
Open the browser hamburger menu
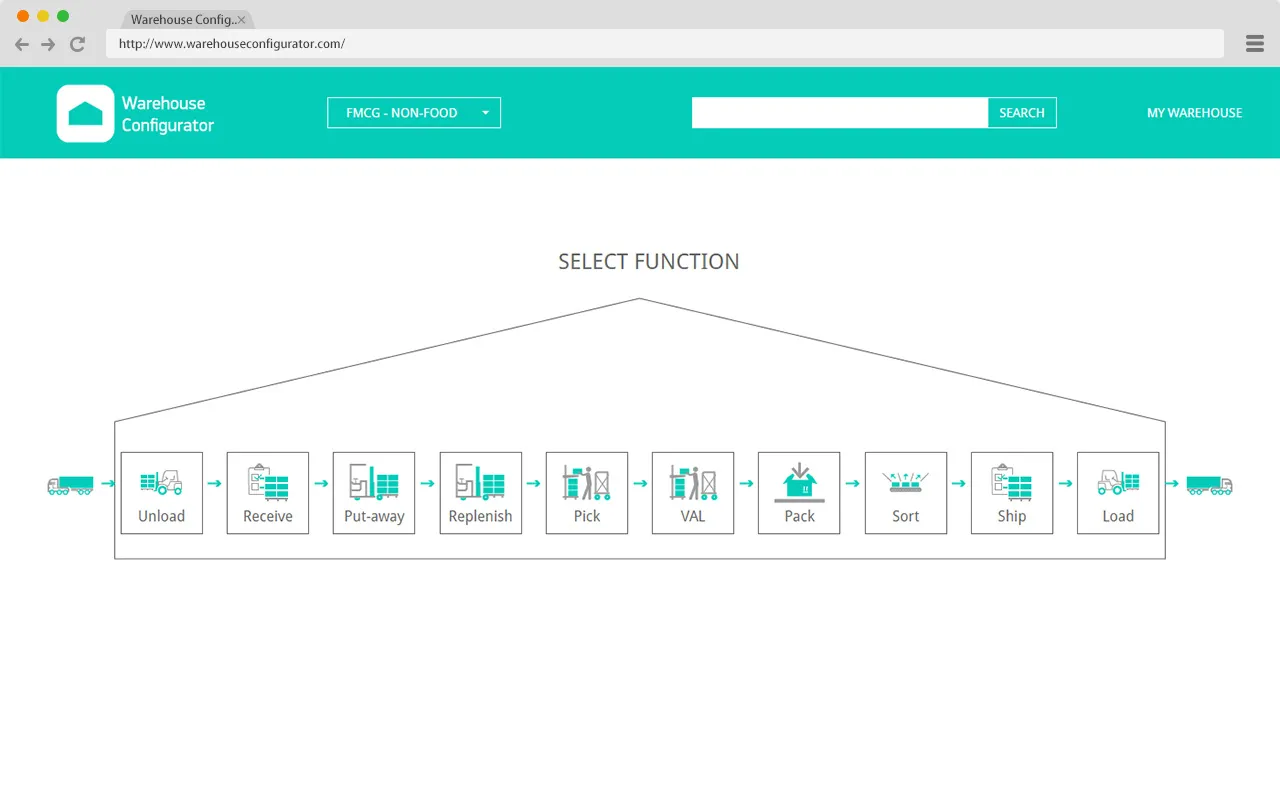(1255, 44)
